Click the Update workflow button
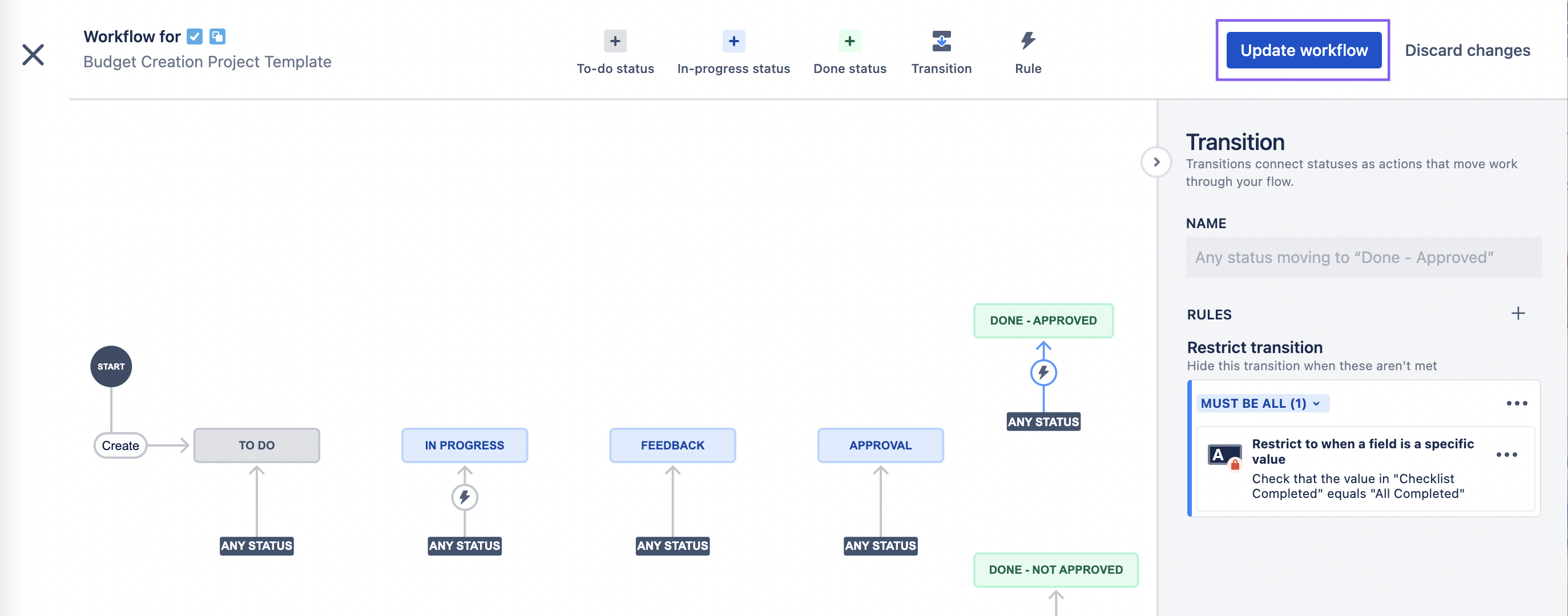The height and width of the screenshot is (616, 1568). tap(1303, 50)
